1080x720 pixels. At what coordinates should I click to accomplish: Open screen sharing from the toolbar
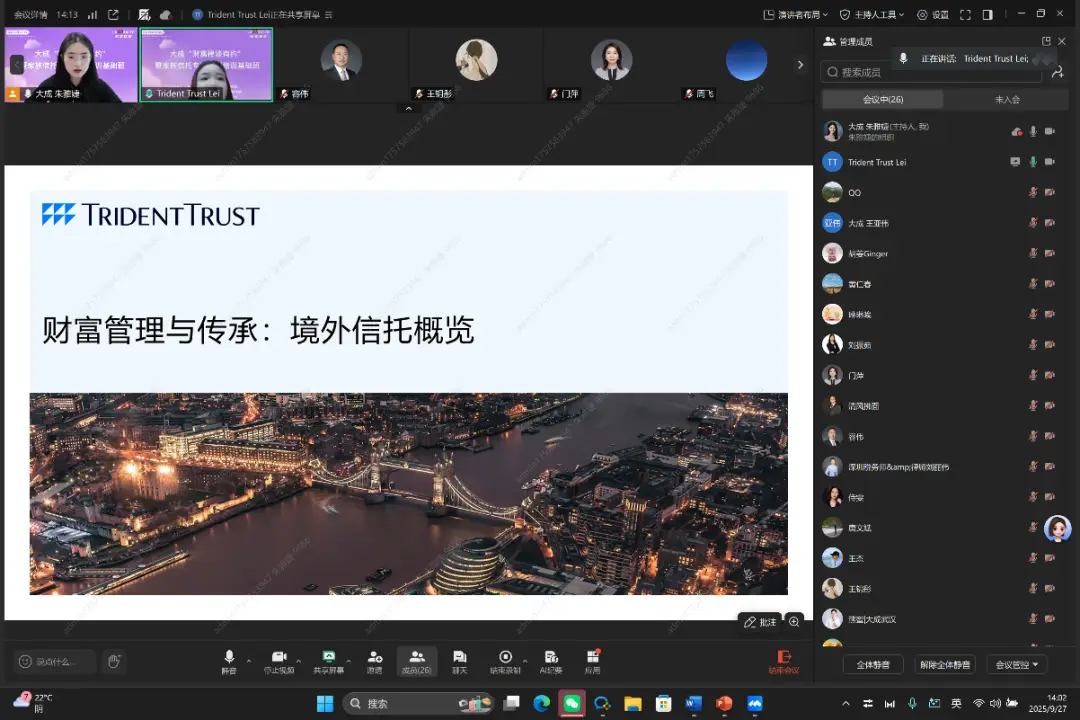330,660
